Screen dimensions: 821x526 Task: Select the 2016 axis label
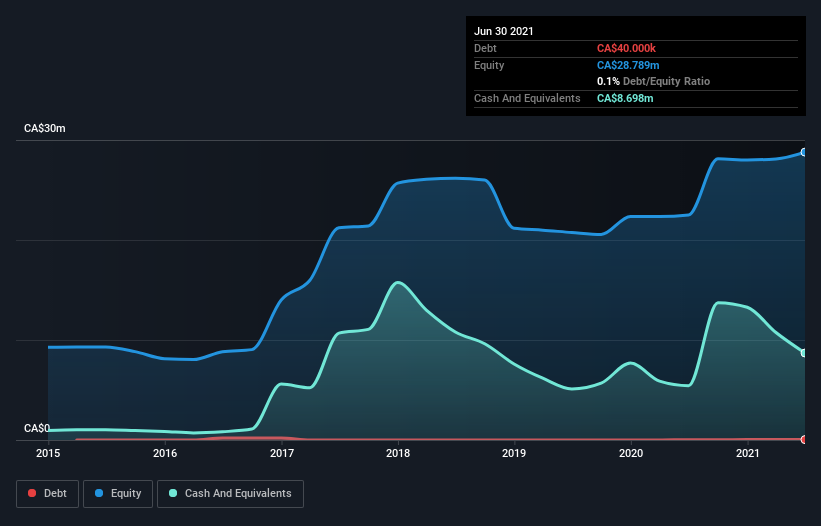click(165, 453)
